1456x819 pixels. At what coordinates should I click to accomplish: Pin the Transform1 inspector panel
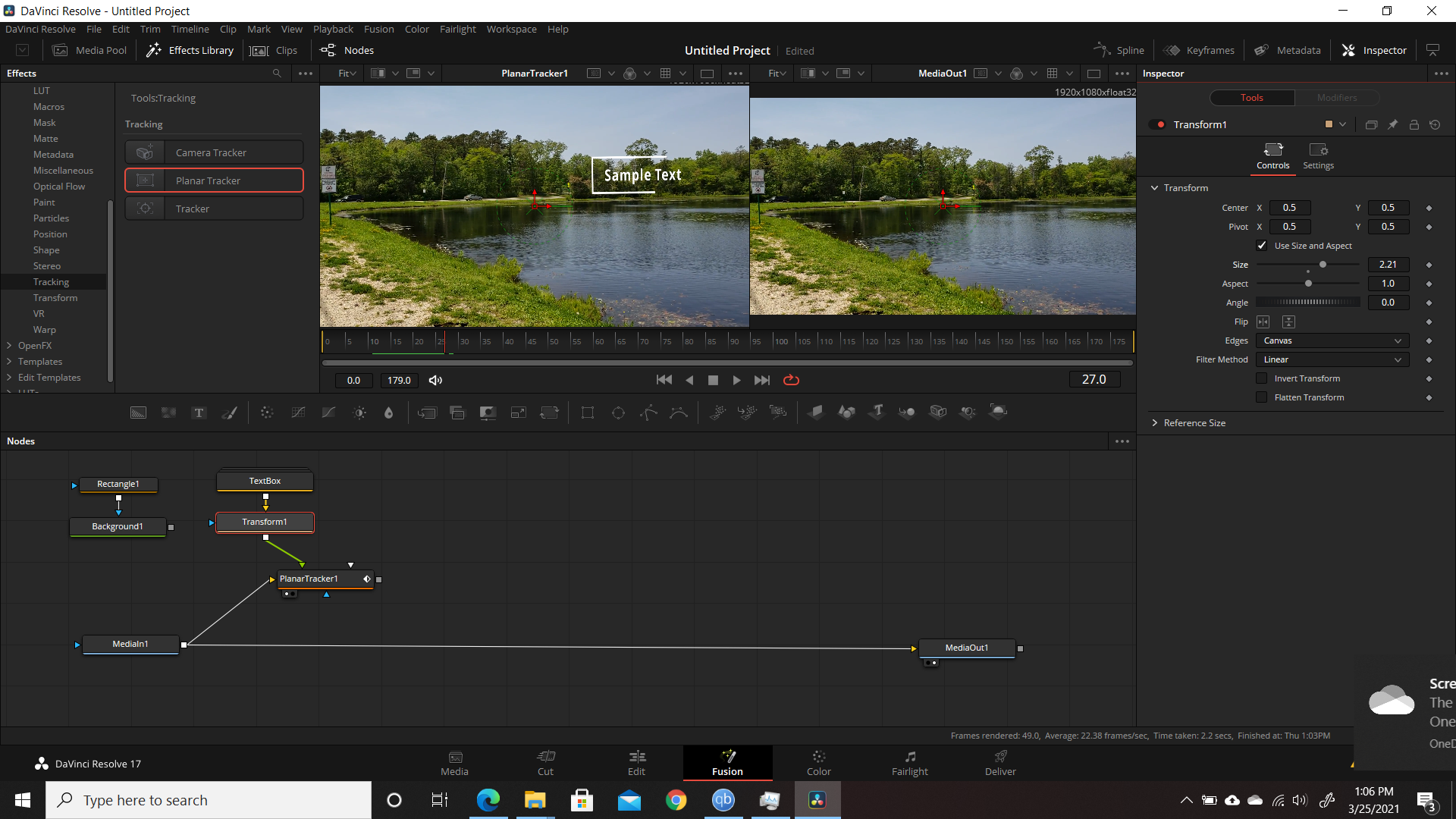(x=1392, y=124)
